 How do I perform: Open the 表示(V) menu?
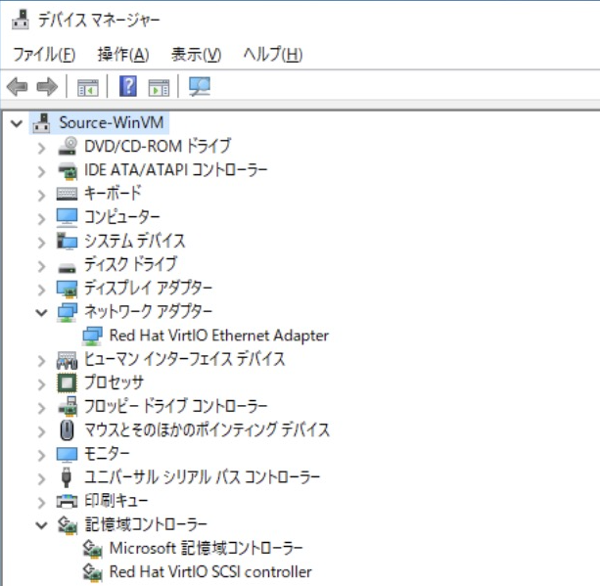coord(196,54)
